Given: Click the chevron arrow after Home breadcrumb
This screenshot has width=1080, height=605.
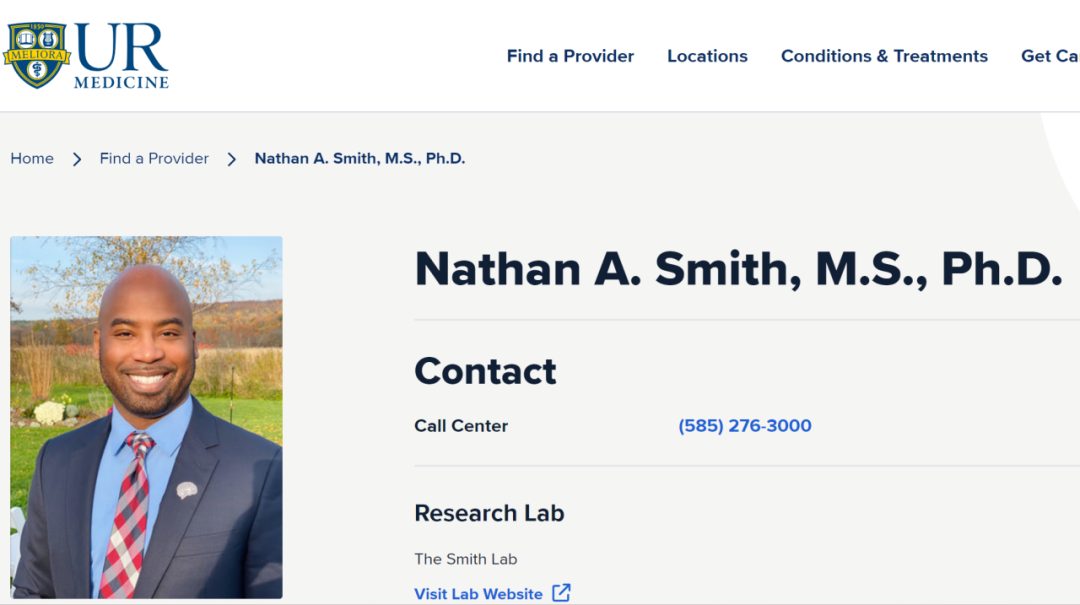Looking at the screenshot, I should click(77, 159).
